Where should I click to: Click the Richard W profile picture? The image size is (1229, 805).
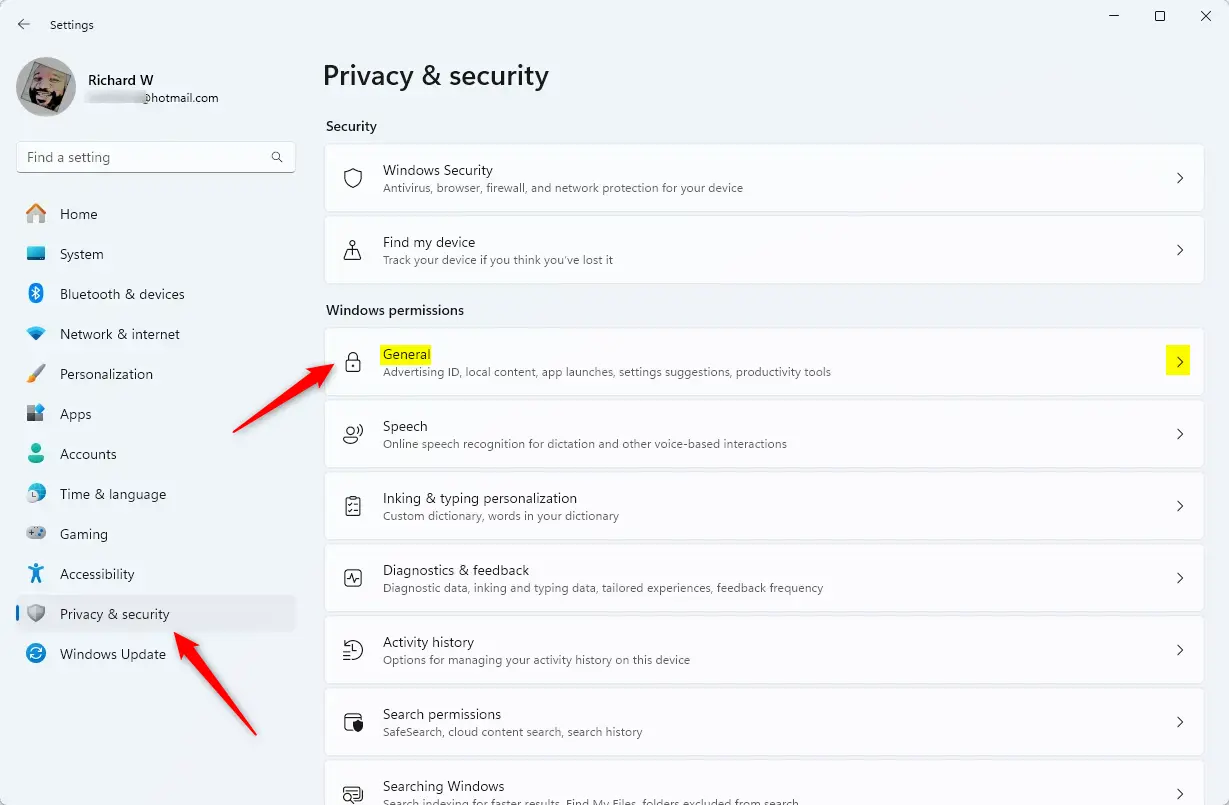pyautogui.click(x=46, y=87)
